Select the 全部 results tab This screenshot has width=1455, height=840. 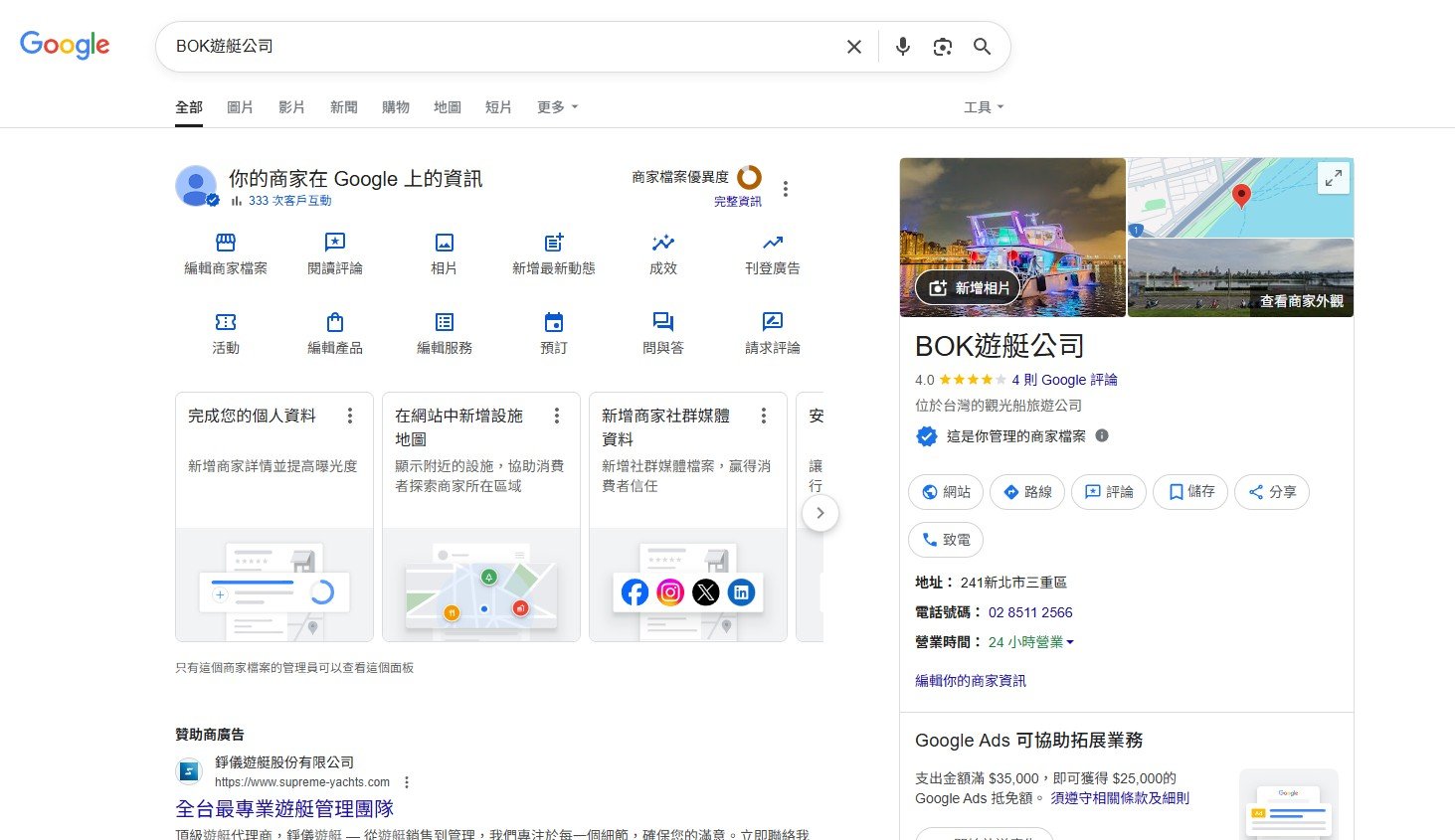(x=189, y=107)
